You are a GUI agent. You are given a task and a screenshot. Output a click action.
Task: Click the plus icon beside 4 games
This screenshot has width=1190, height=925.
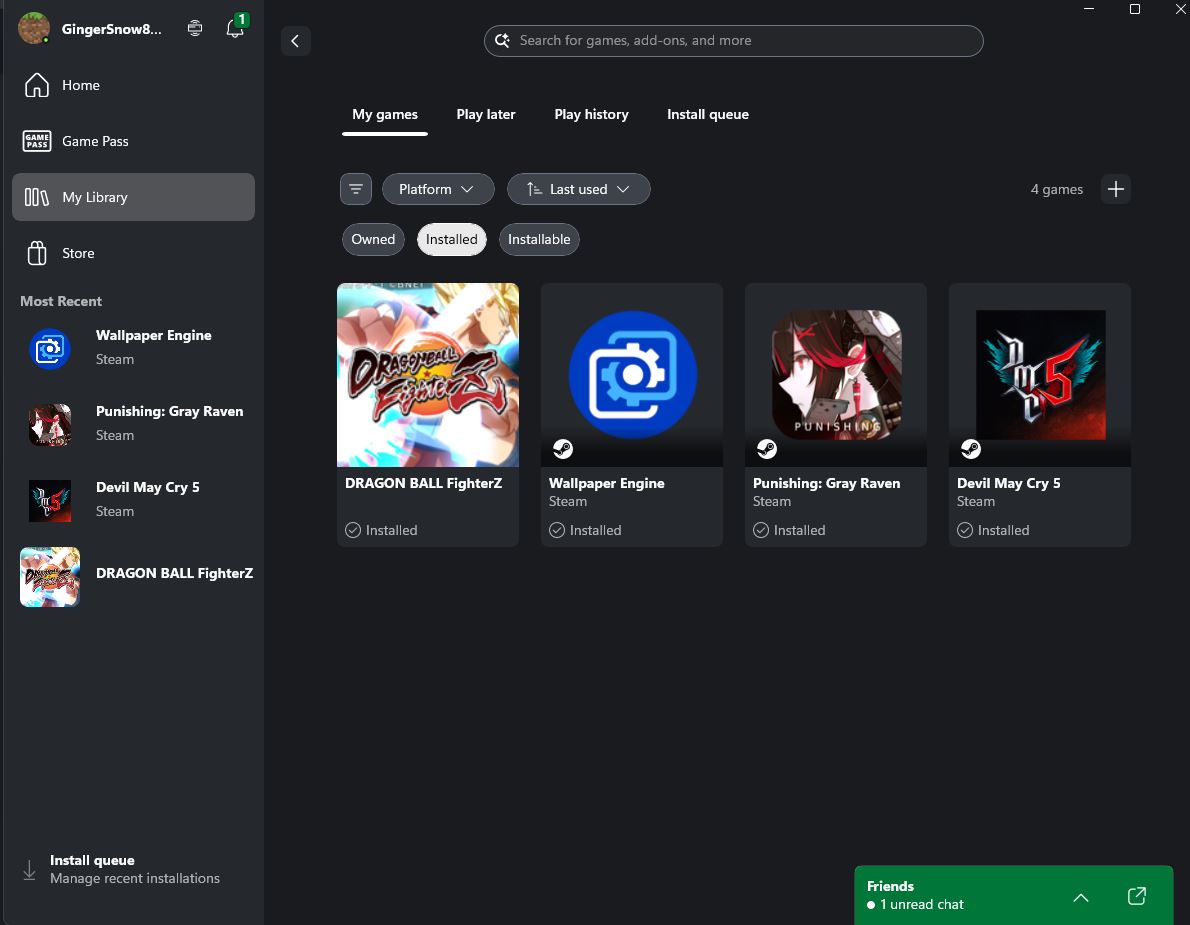click(1116, 189)
